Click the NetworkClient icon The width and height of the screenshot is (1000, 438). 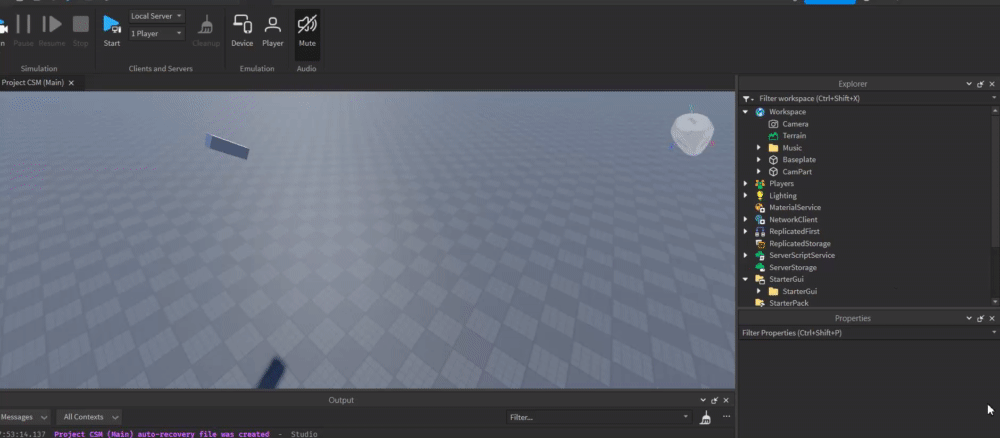pos(760,219)
